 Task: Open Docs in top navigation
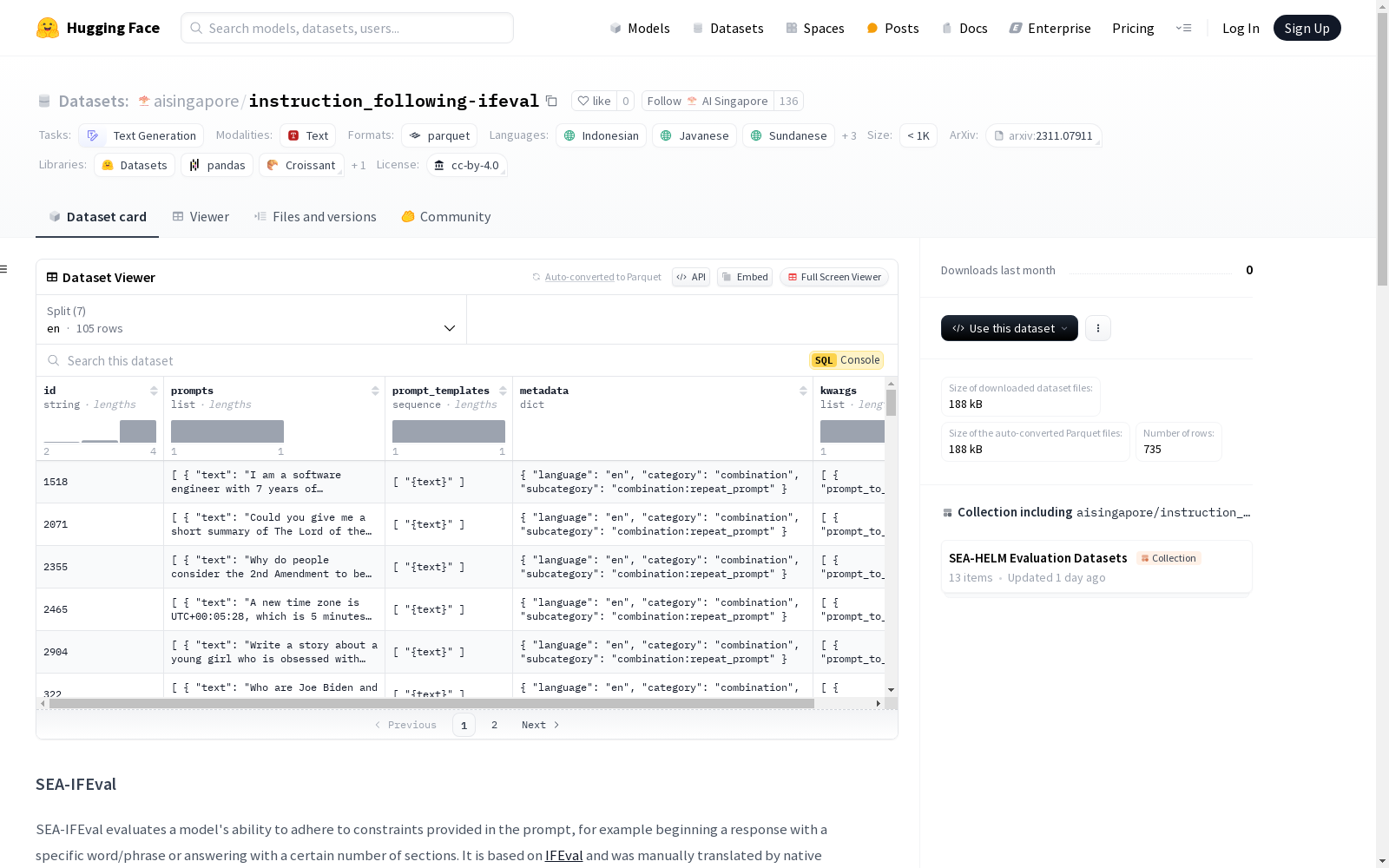click(964, 28)
